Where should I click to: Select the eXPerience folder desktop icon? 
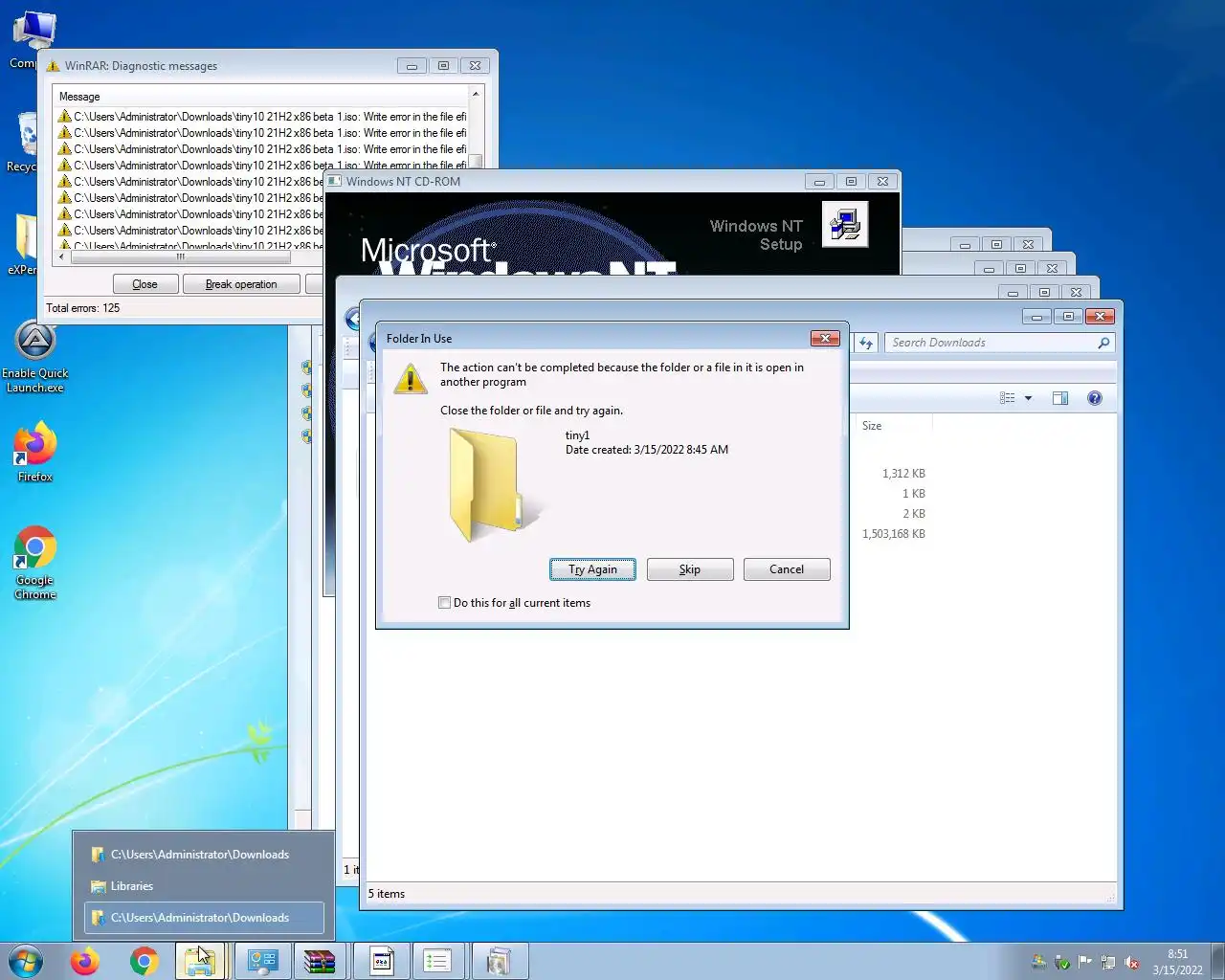(23, 244)
